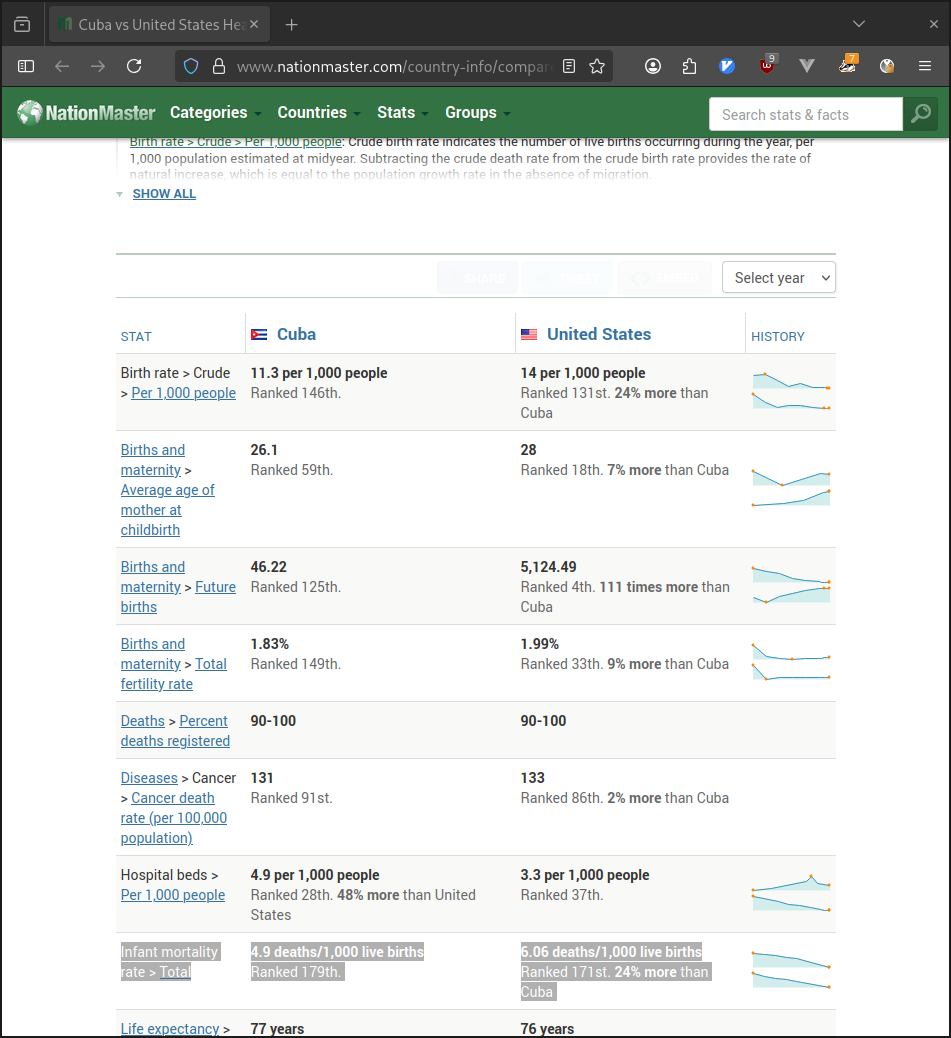Viewport: 951px width, 1038px height.
Task: Open Firefox reader view icon
Action: pos(569,66)
